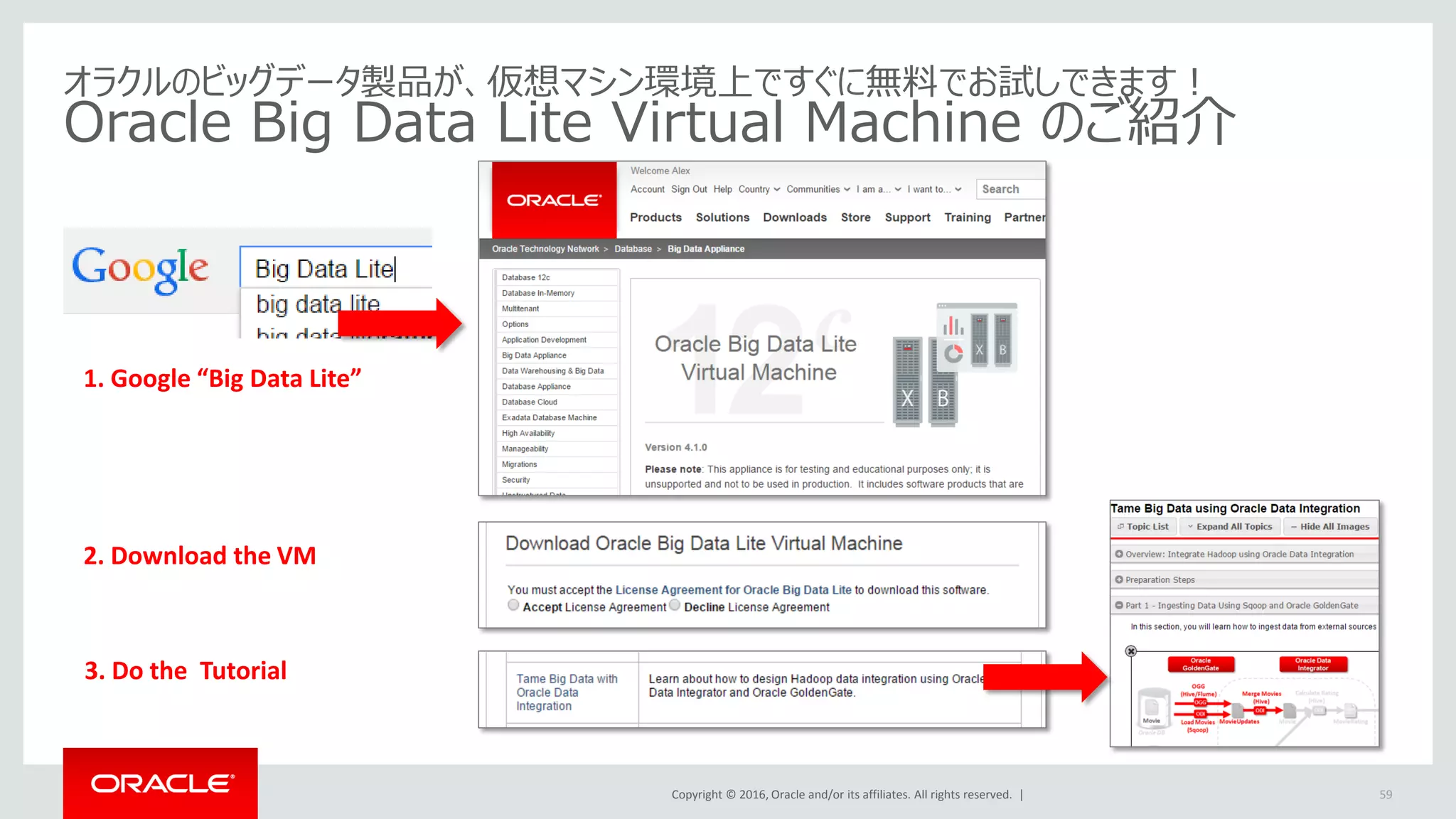Click the Oracle site Search field
Screen dimensions: 1456x819
1010,189
